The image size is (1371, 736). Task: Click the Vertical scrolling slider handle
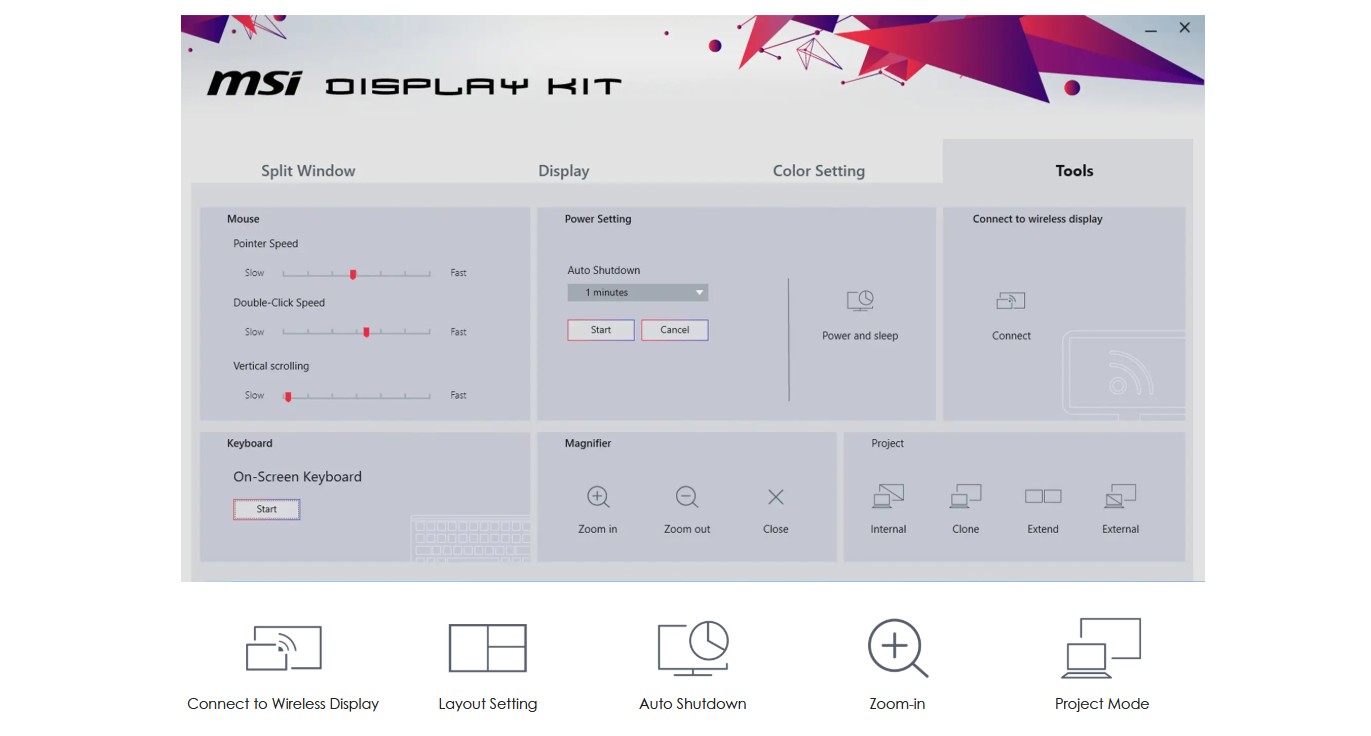coord(288,396)
